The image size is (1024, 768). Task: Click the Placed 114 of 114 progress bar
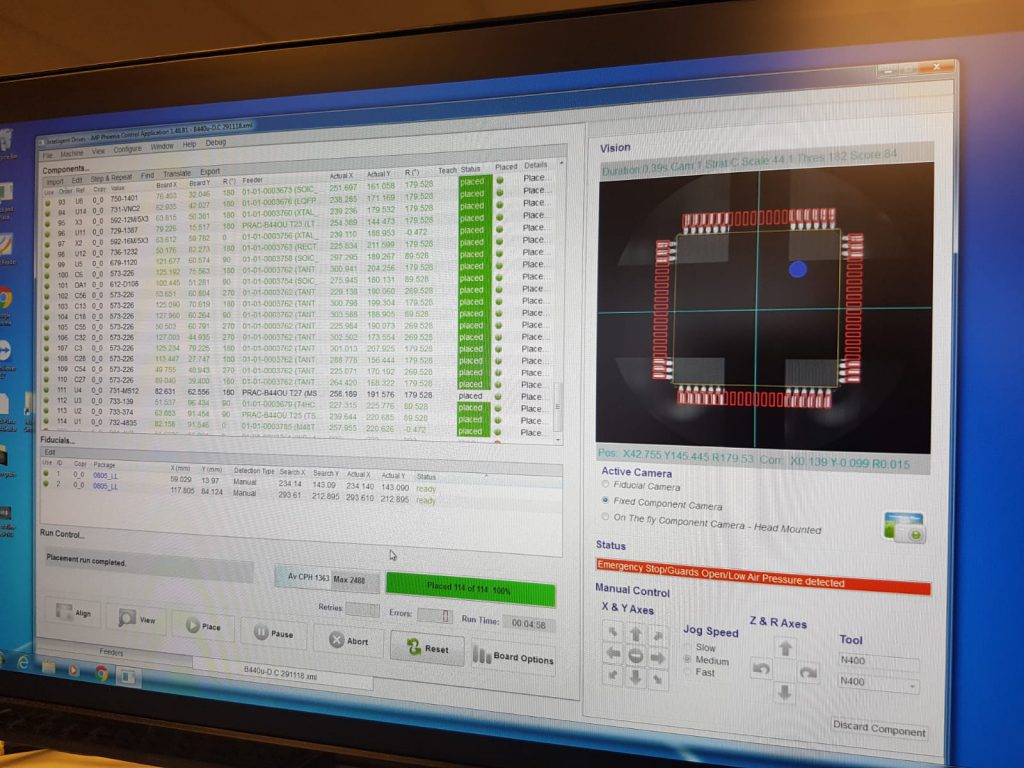click(470, 589)
